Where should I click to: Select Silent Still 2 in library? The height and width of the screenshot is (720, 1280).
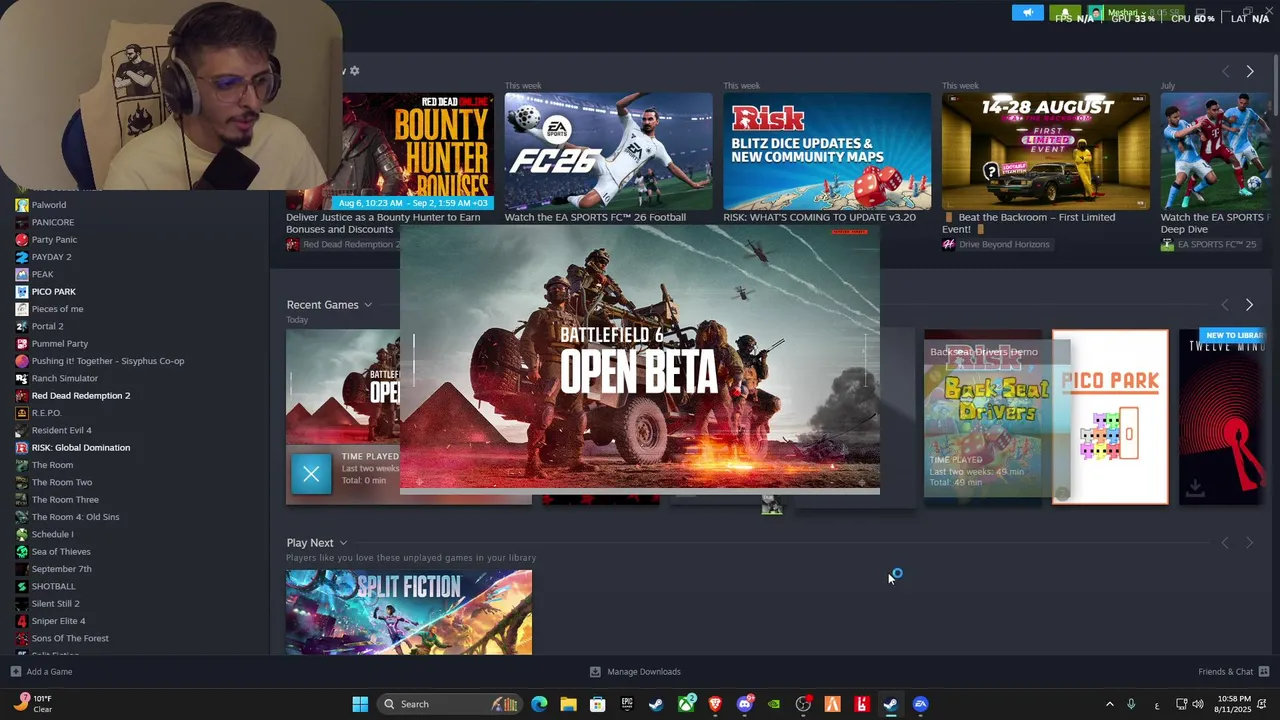coord(55,604)
